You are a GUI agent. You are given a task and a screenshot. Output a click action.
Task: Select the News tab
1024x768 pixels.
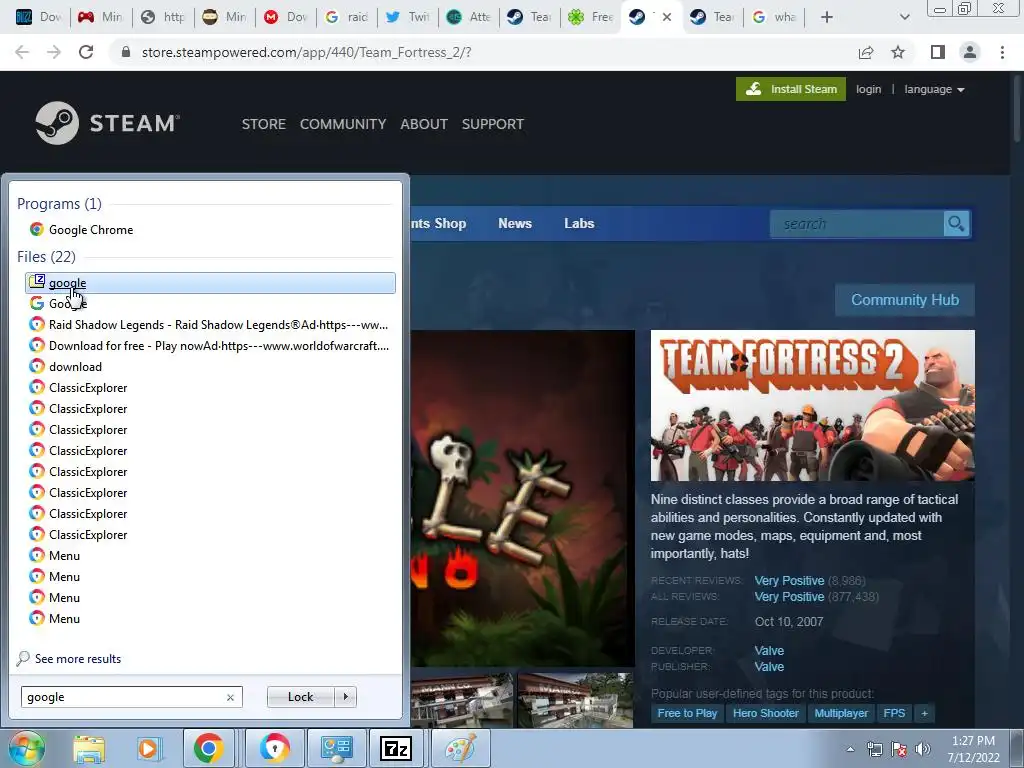coord(515,223)
